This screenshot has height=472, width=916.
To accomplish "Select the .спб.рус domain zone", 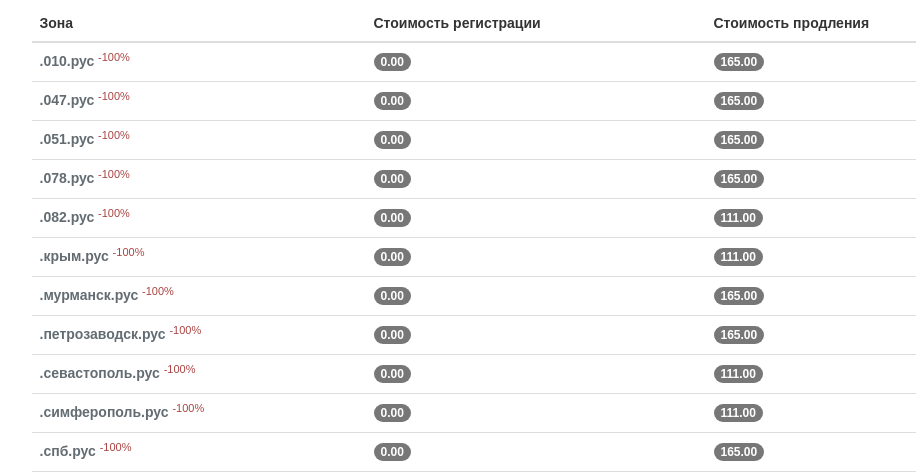I will coord(68,452).
